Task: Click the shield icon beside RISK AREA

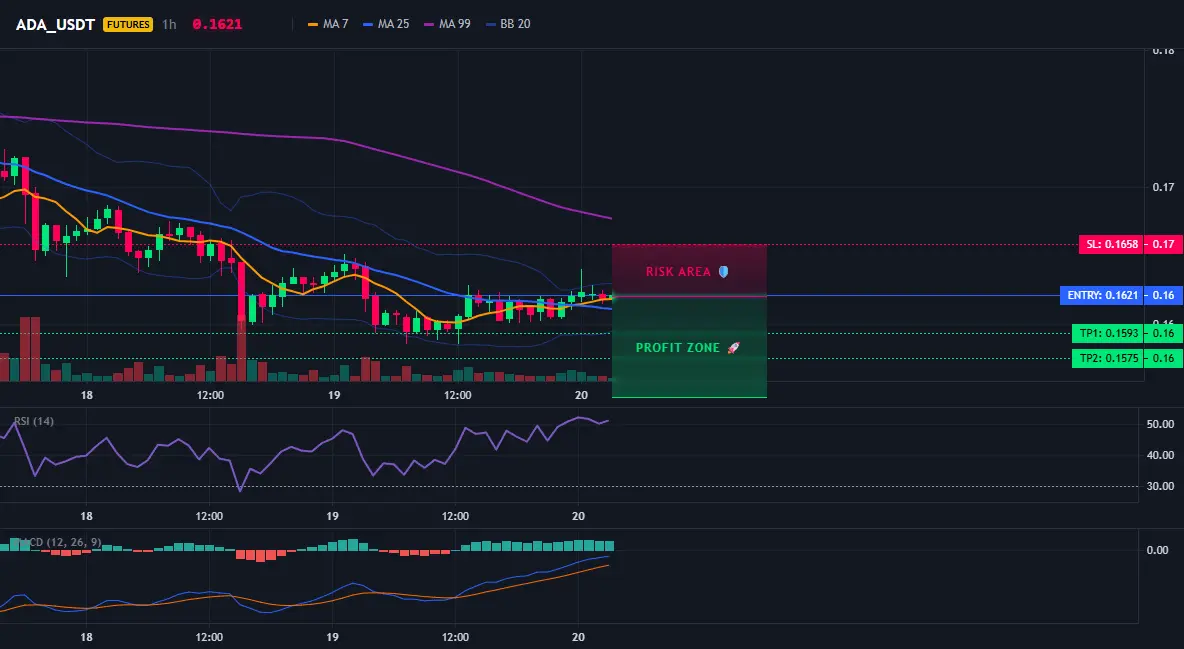Action: 723,271
